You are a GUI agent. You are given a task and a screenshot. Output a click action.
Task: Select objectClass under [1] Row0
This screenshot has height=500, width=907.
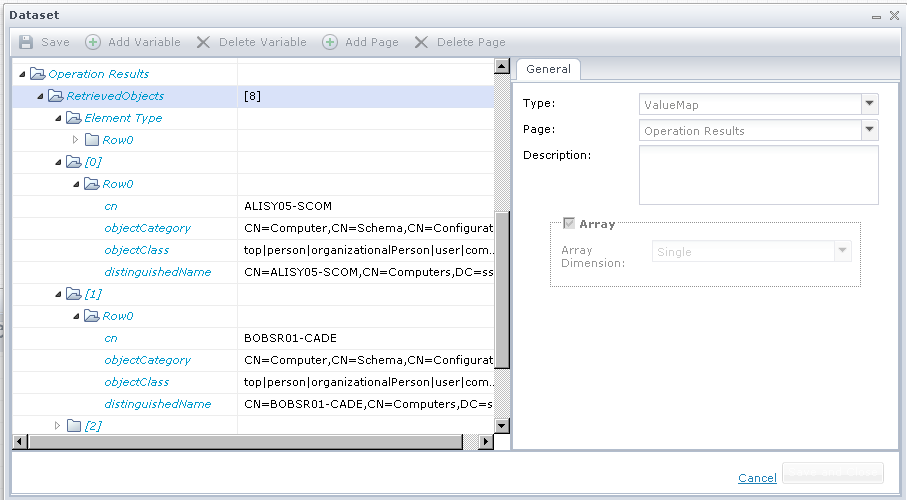(253, 383)
